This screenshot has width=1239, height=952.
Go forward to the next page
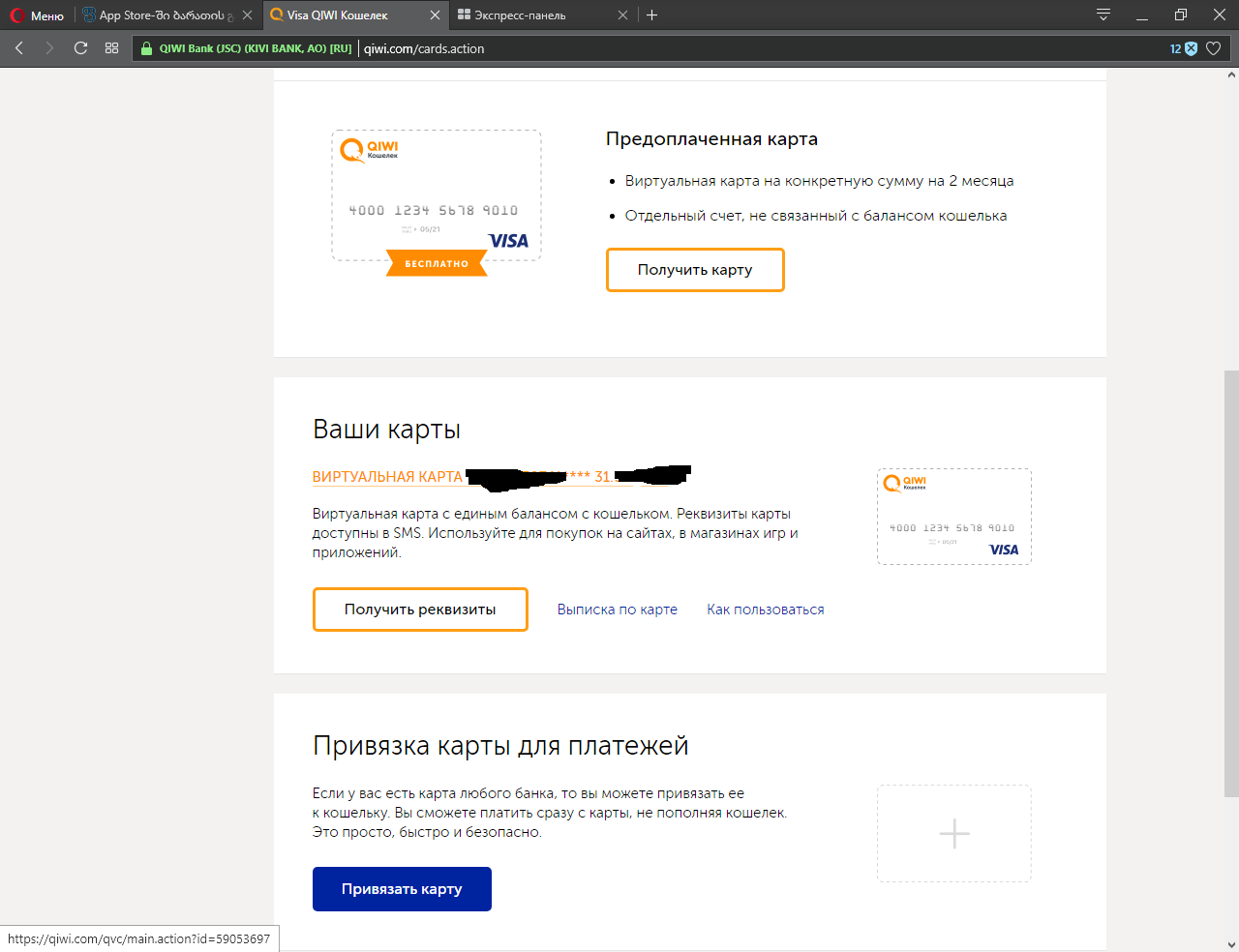pyautogui.click(x=49, y=48)
